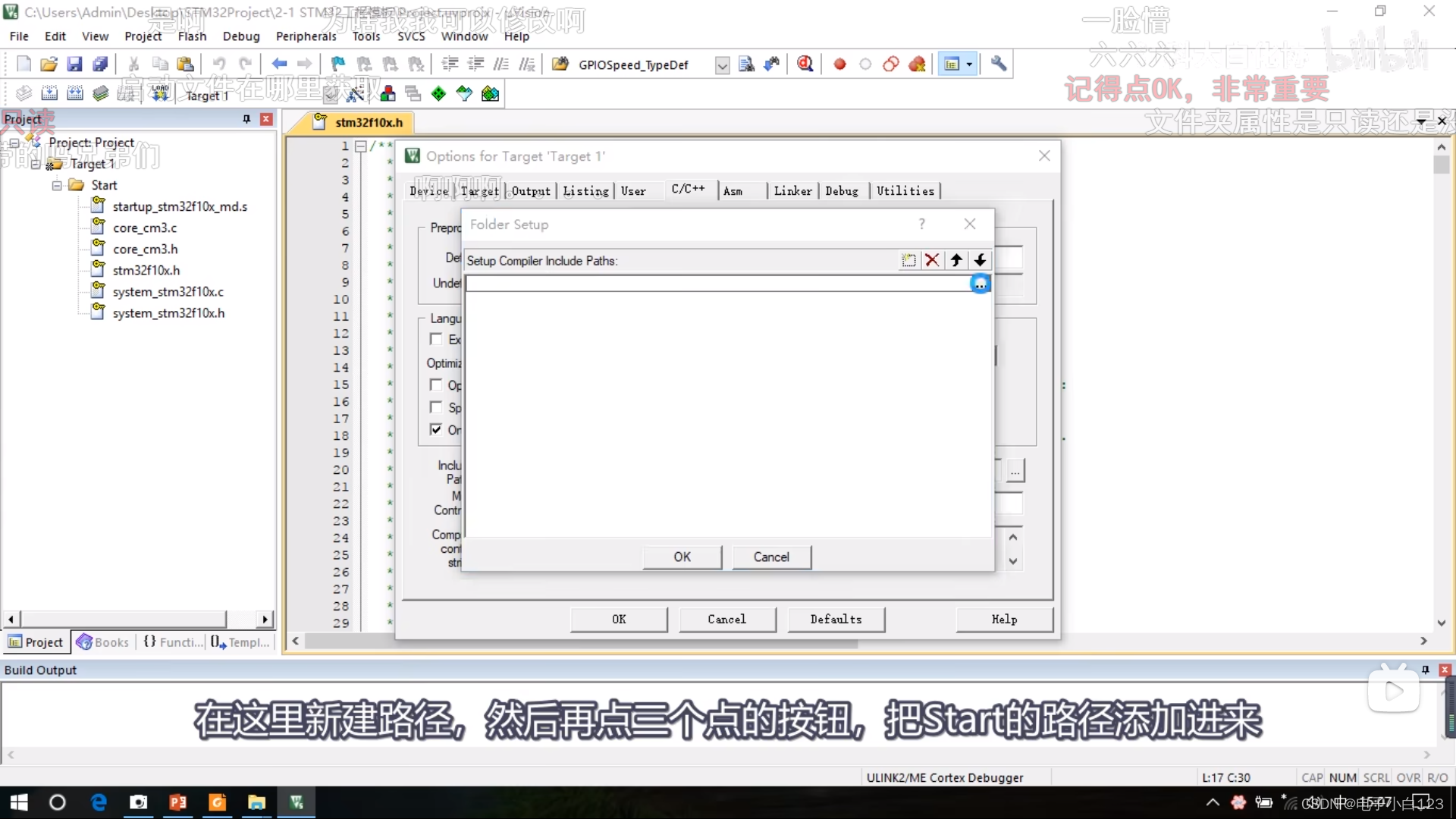Click the Download LOAD icon
The image size is (1456, 819).
(x=160, y=93)
